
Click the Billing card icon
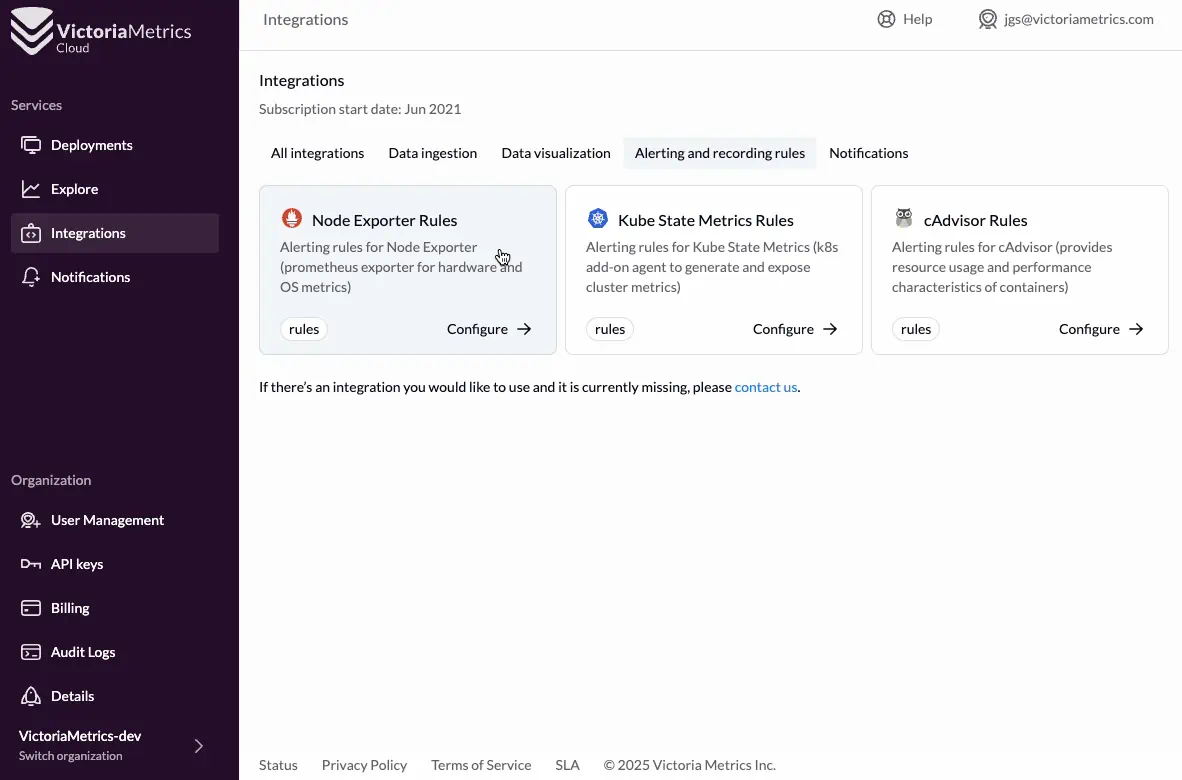point(31,608)
